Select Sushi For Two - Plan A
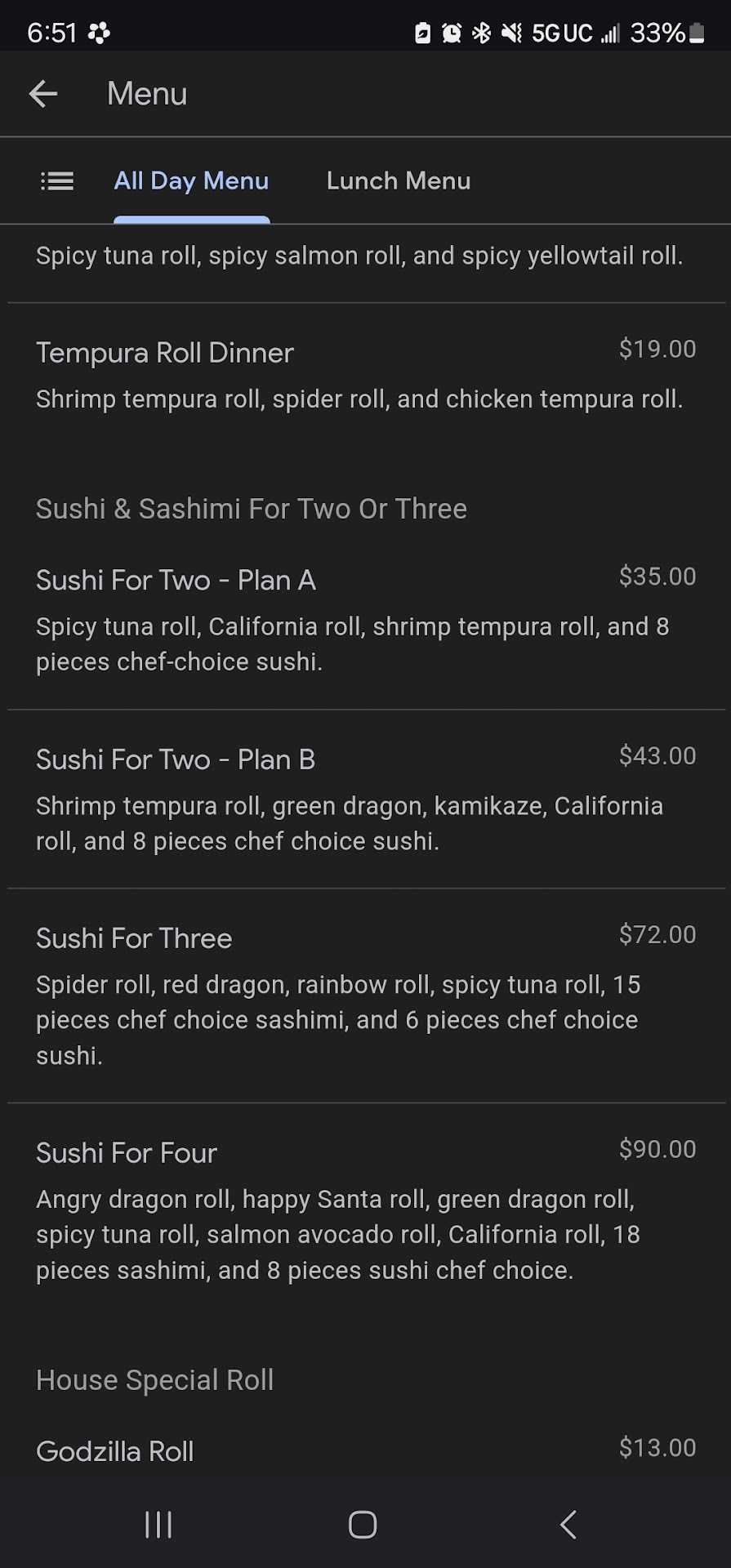Image resolution: width=731 pixels, height=1568 pixels. 176,581
